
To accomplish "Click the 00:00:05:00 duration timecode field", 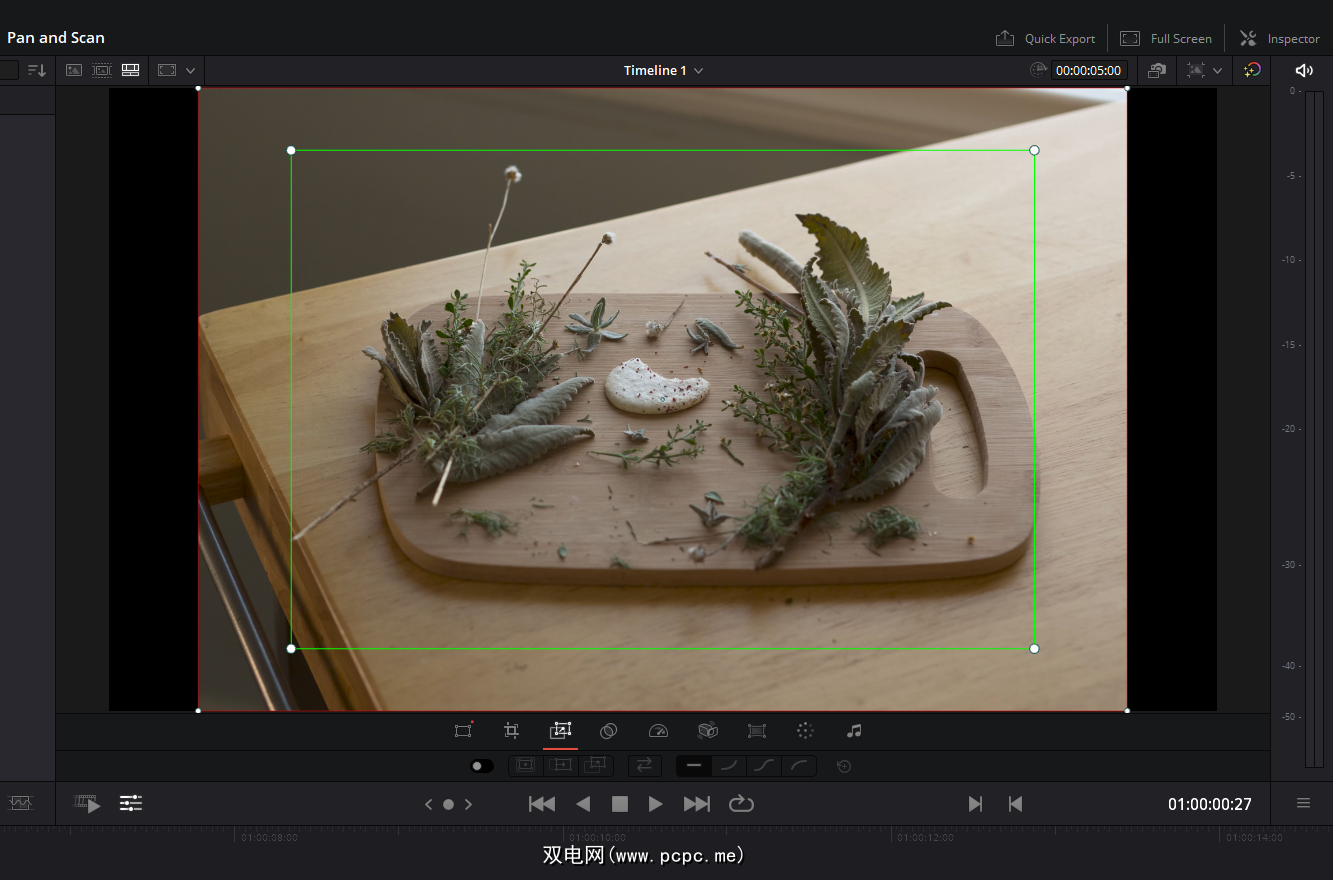I will click(1088, 70).
